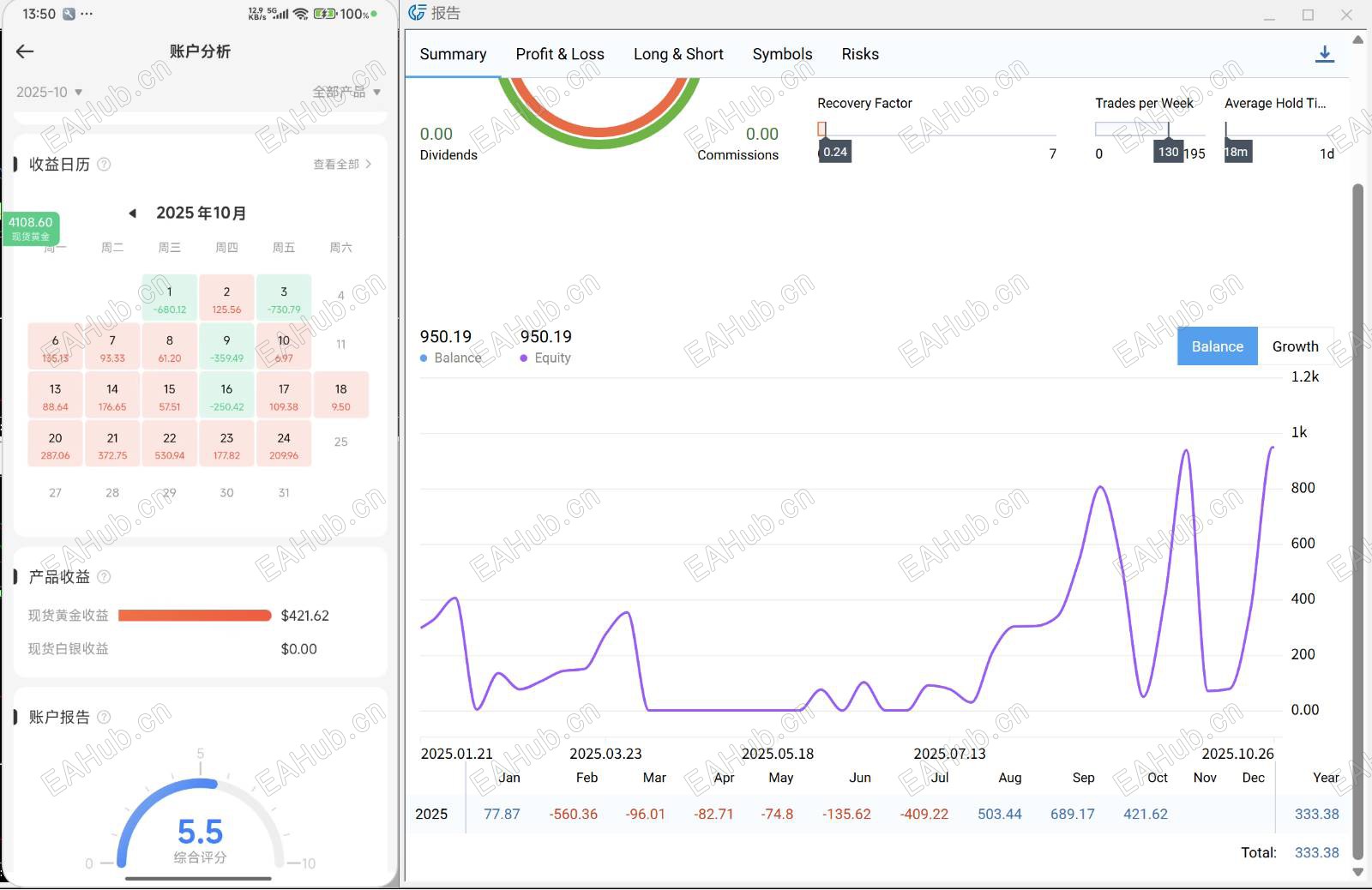Image resolution: width=1372 pixels, height=890 pixels.
Task: Select October 16 showing -250.42
Action: pos(226,396)
